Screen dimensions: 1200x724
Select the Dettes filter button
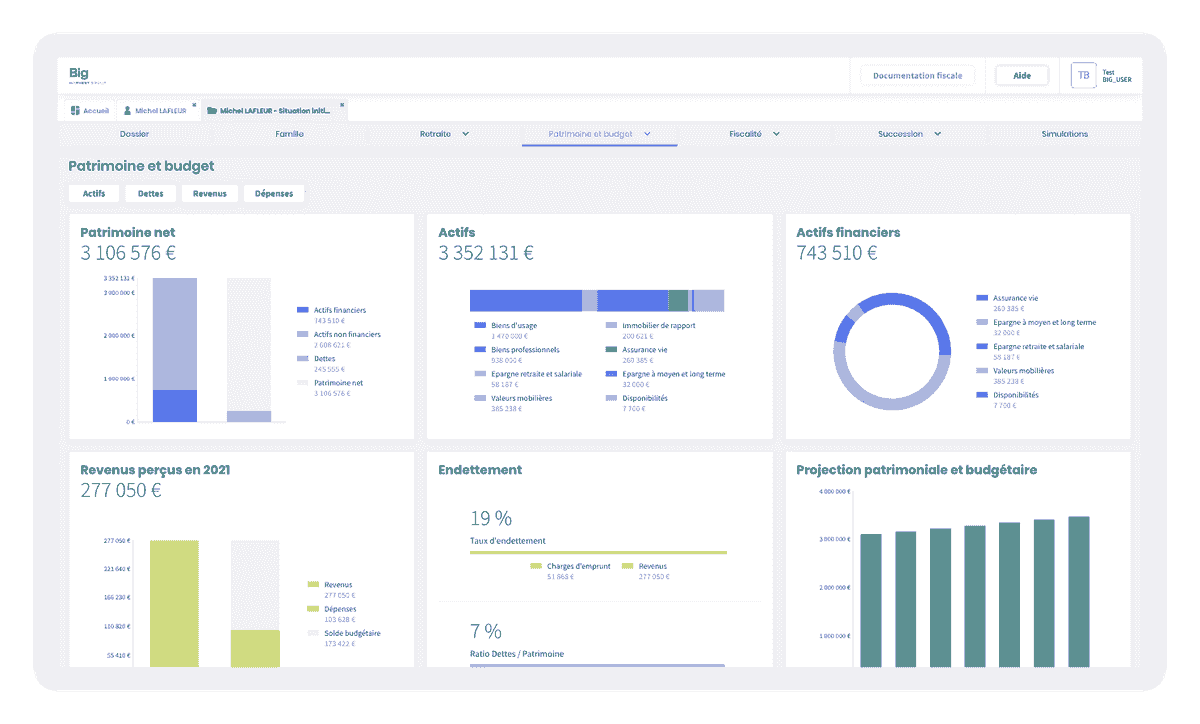(x=151, y=194)
